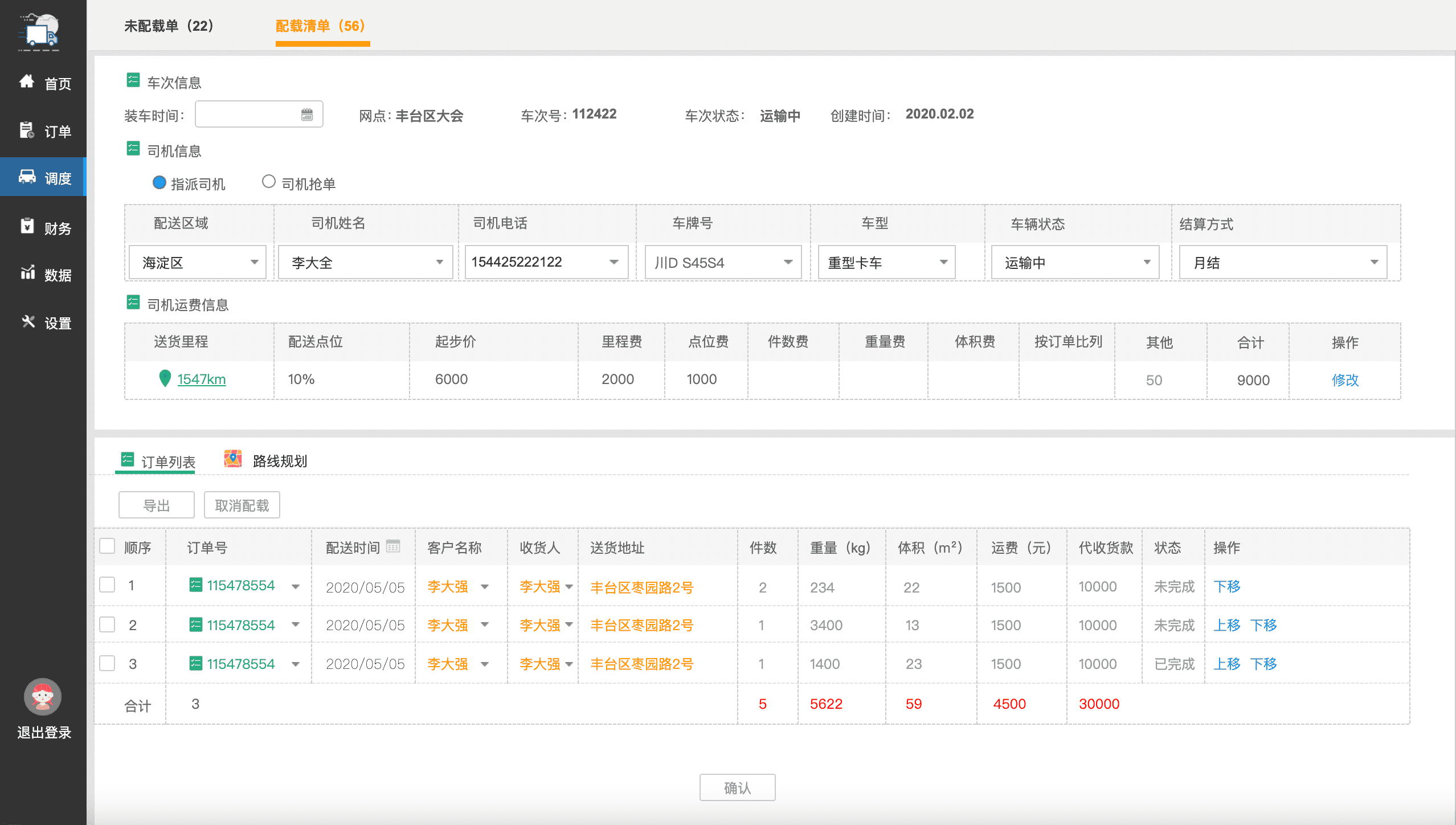Select the driver grab-order radio button
This screenshot has height=825, width=1456.
click(x=268, y=182)
